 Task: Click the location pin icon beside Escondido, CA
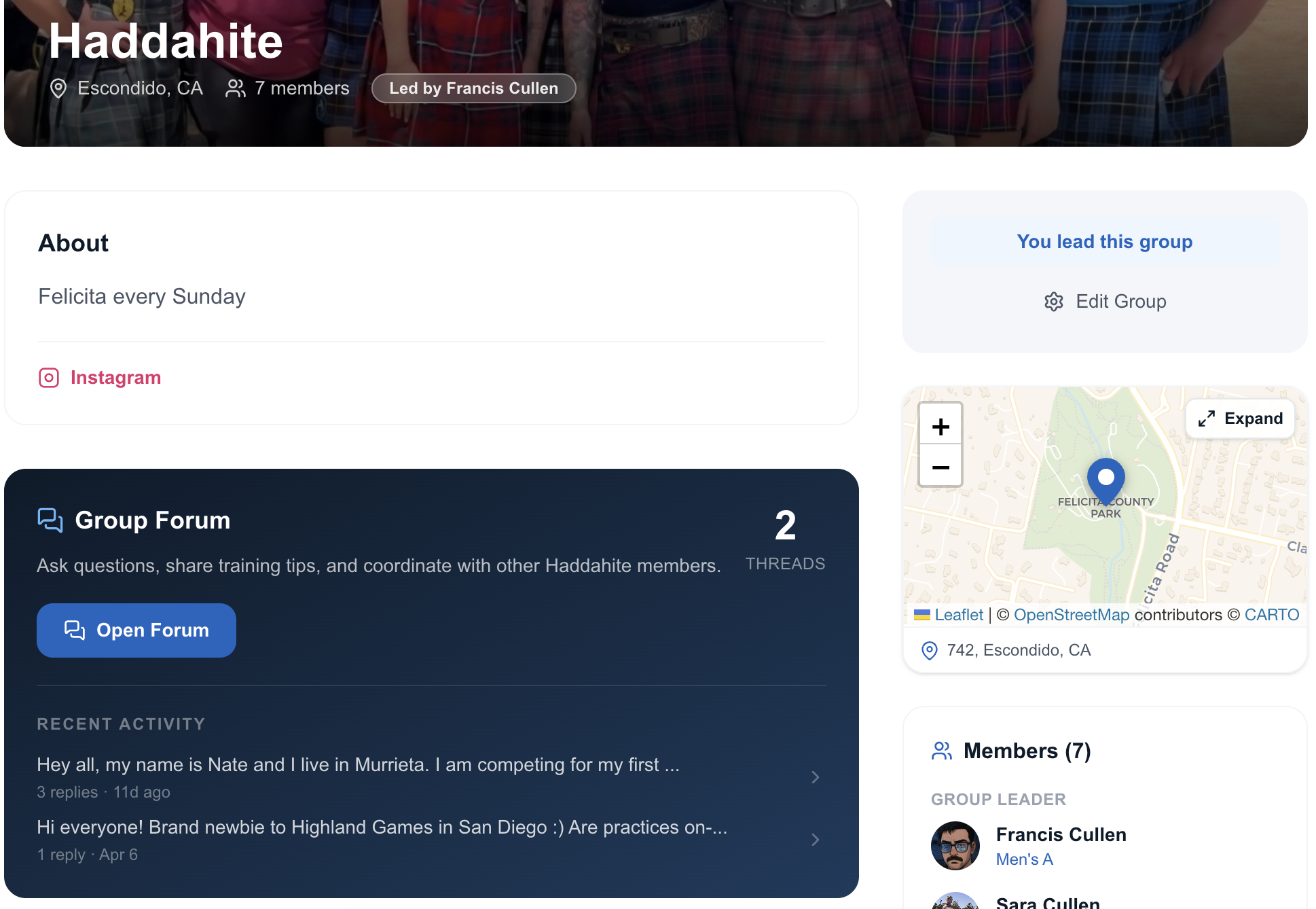pos(58,88)
